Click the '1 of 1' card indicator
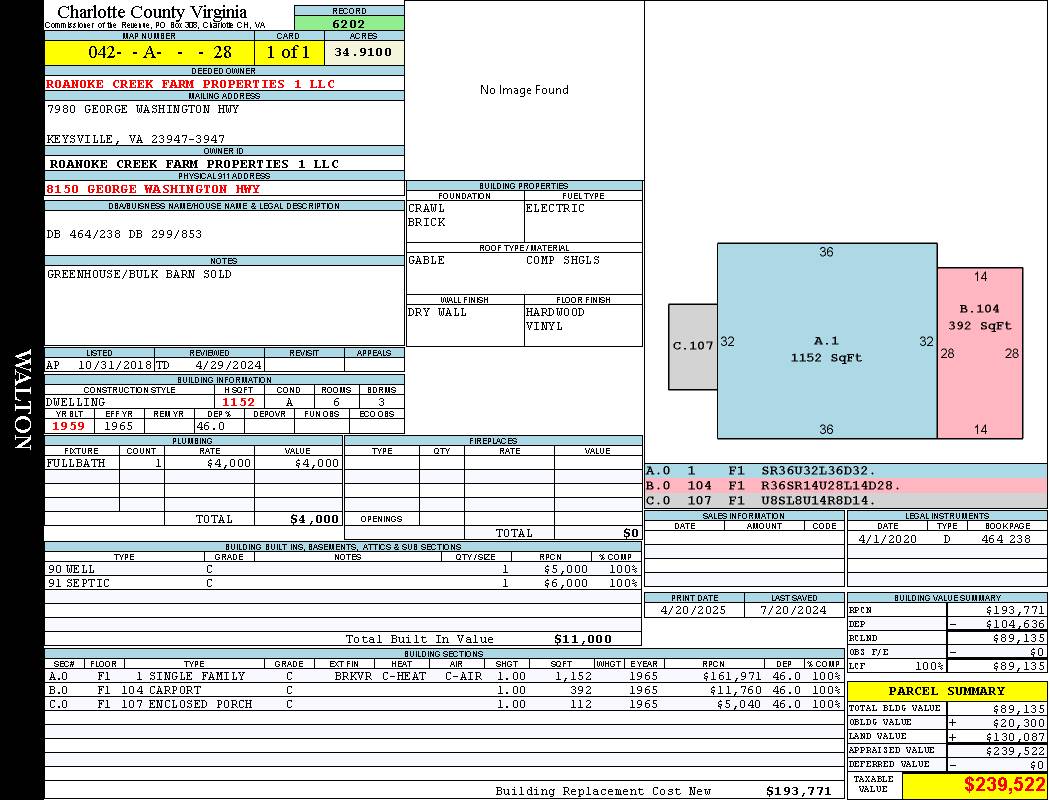Image resolution: width=1050 pixels, height=800 pixels. click(x=288, y=52)
